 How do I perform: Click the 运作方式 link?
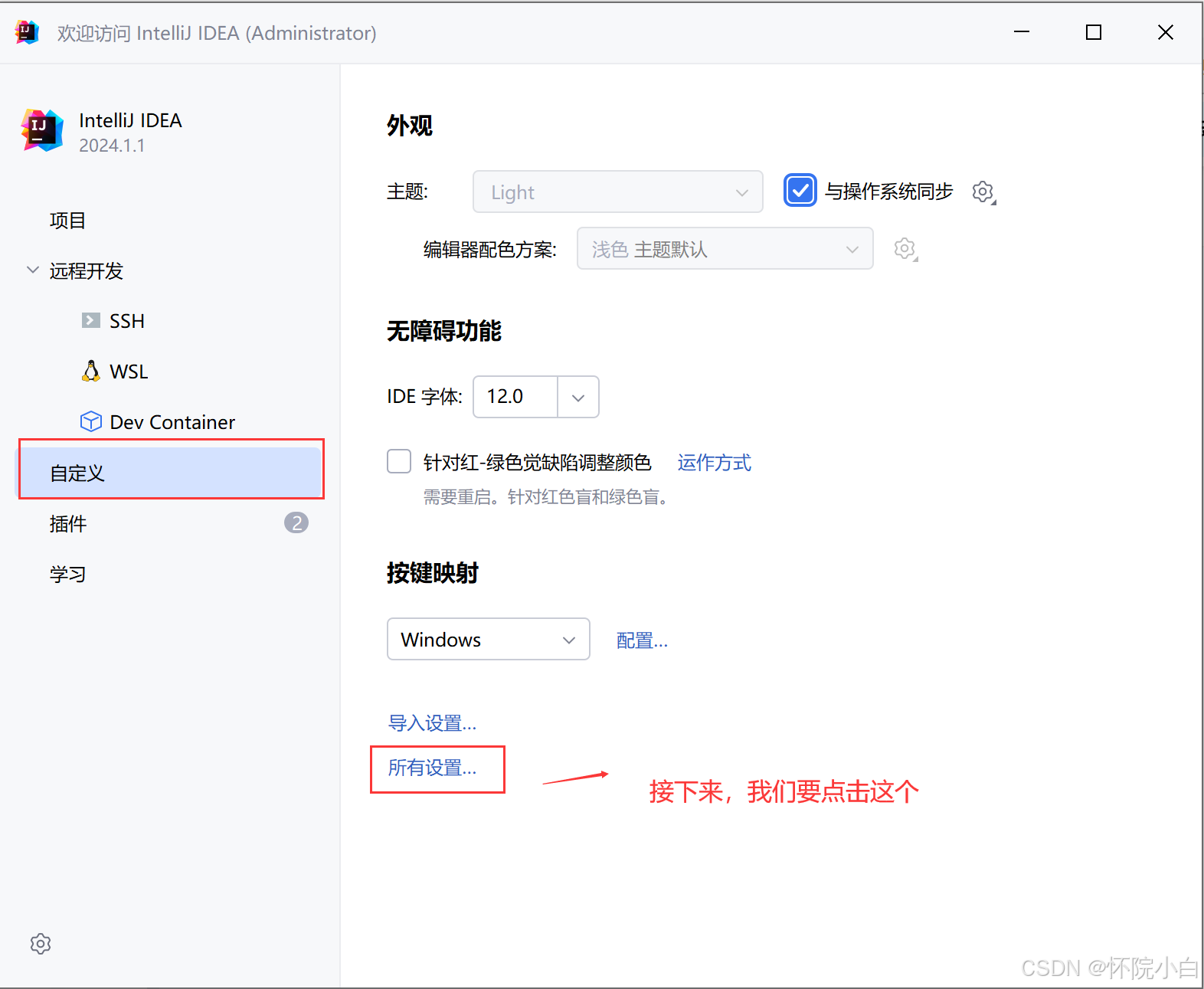coord(715,463)
